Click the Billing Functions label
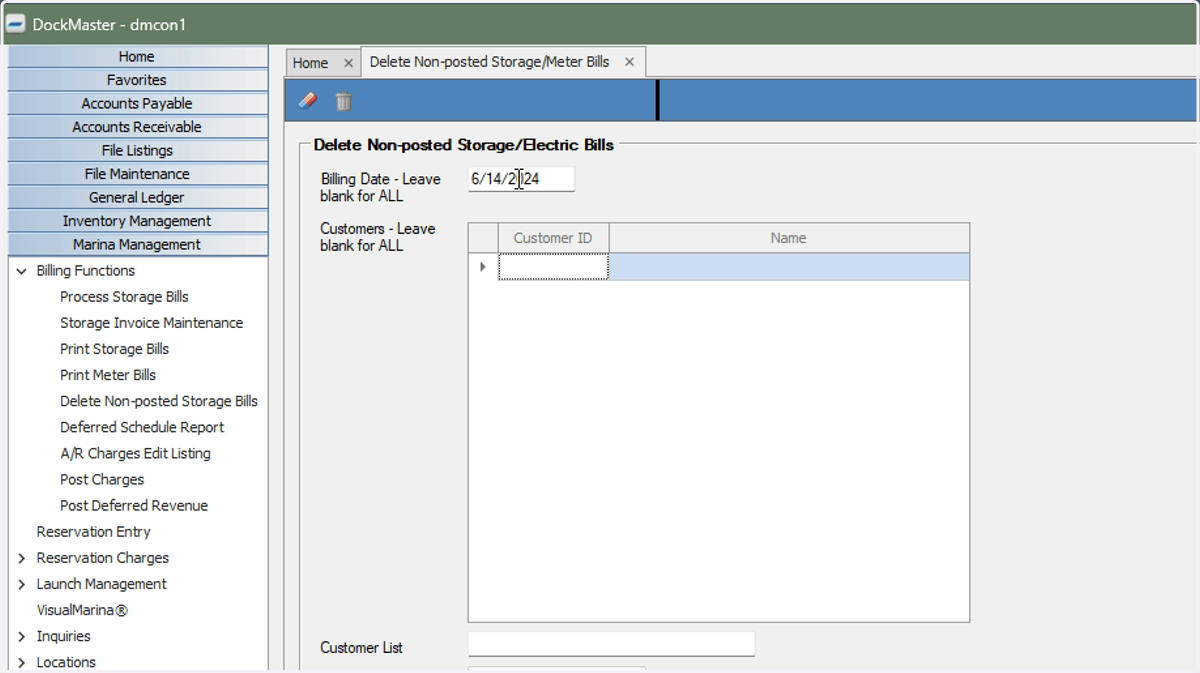 click(x=85, y=271)
